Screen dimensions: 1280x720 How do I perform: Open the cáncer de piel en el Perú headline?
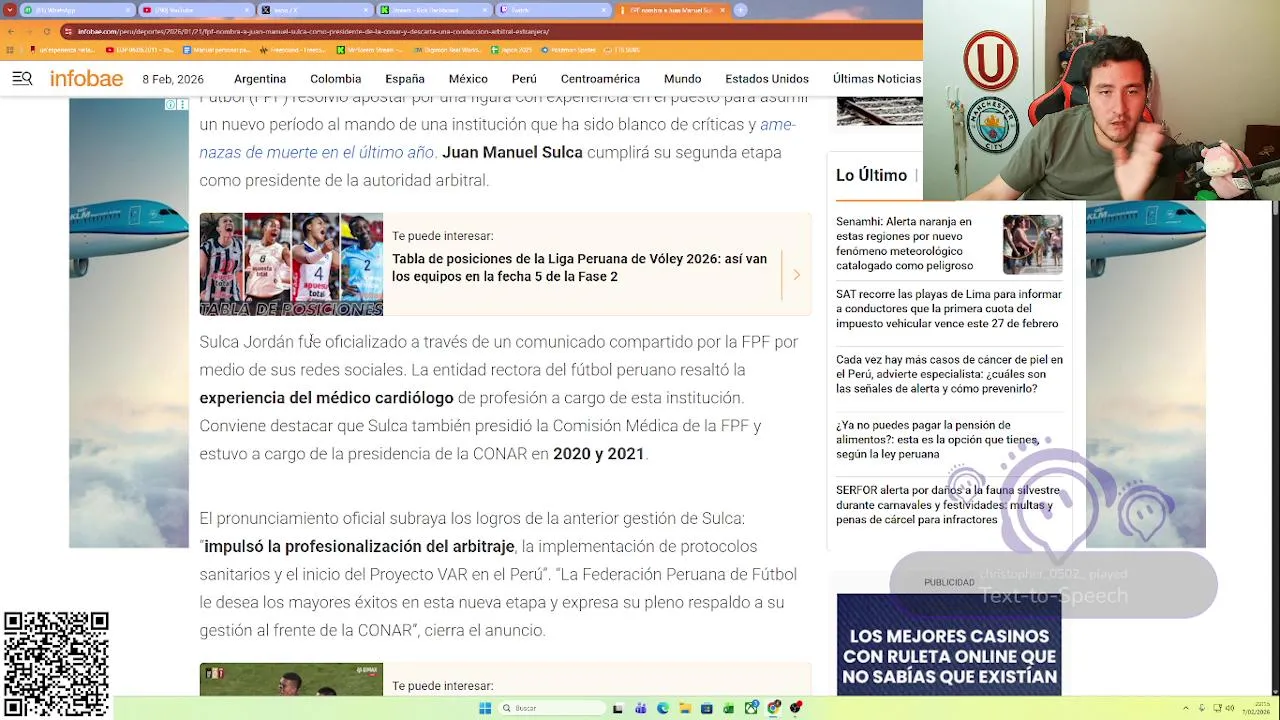(949, 374)
